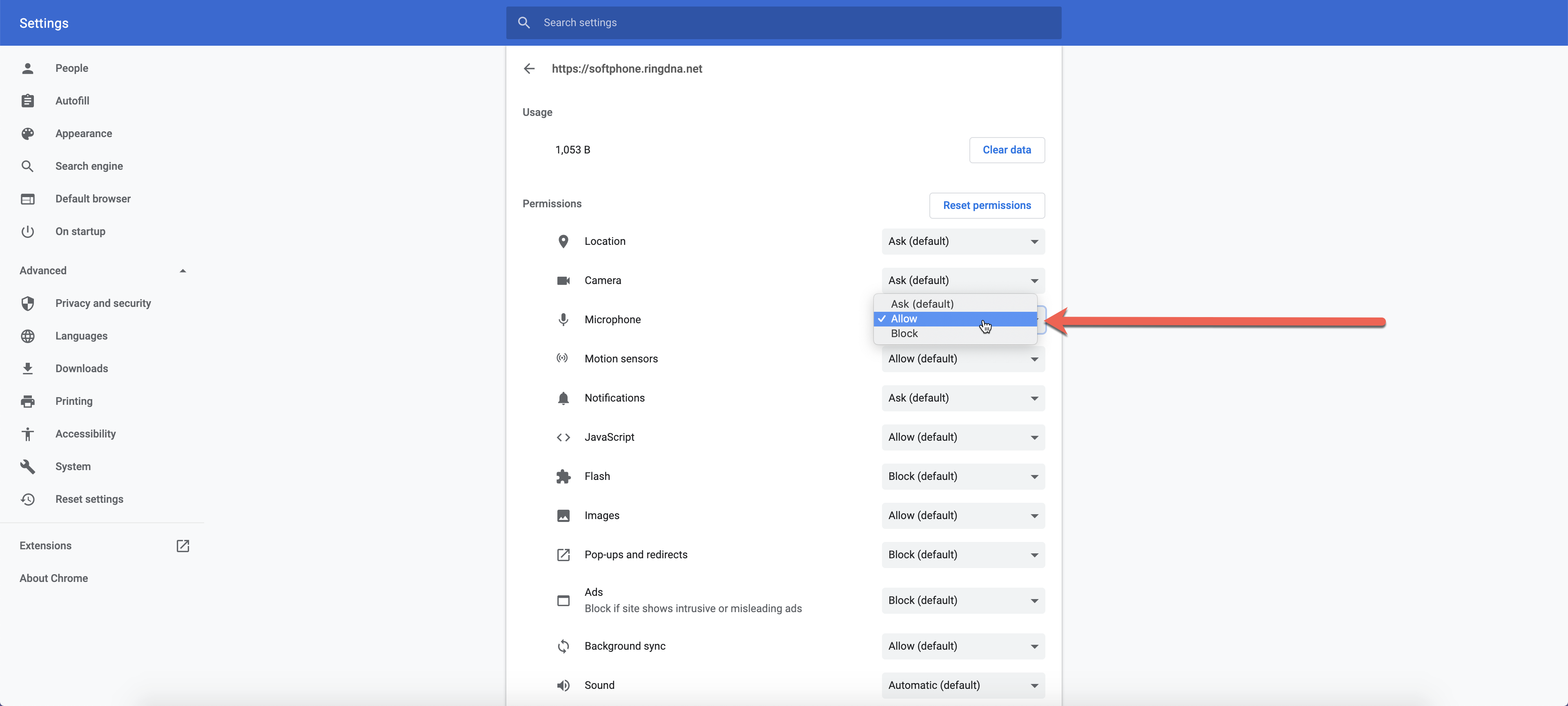Click the People person icon in sidebar
This screenshot has height=706, width=1568.
(27, 68)
